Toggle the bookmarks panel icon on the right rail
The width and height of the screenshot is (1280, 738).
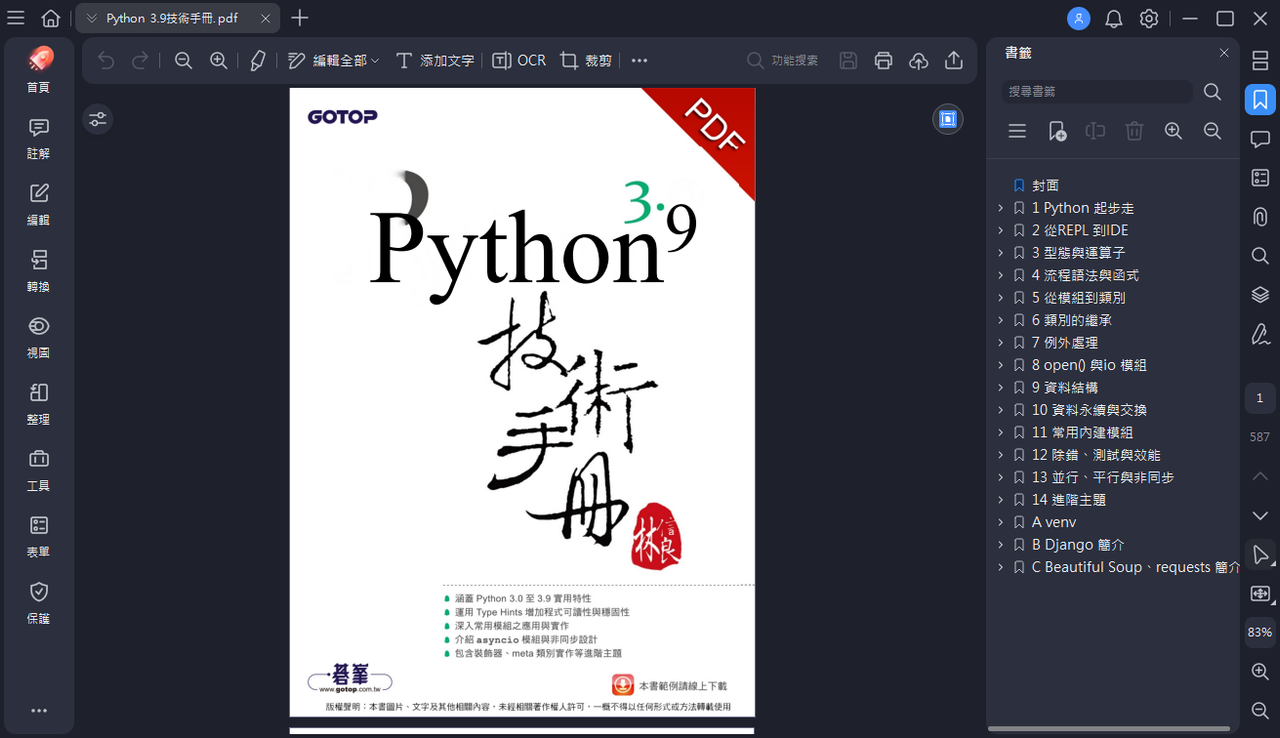pos(1260,99)
